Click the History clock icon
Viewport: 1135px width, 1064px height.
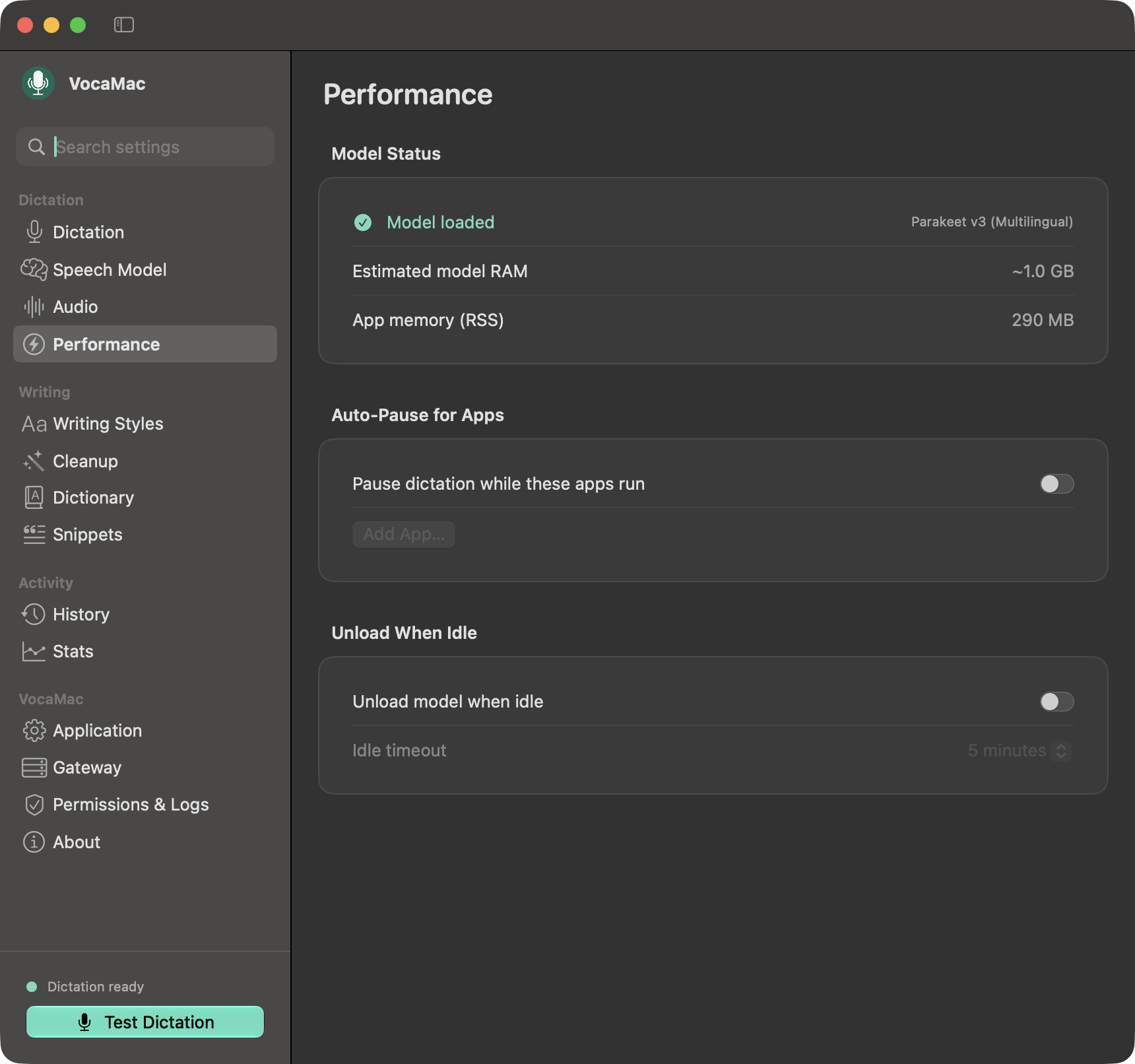(34, 615)
